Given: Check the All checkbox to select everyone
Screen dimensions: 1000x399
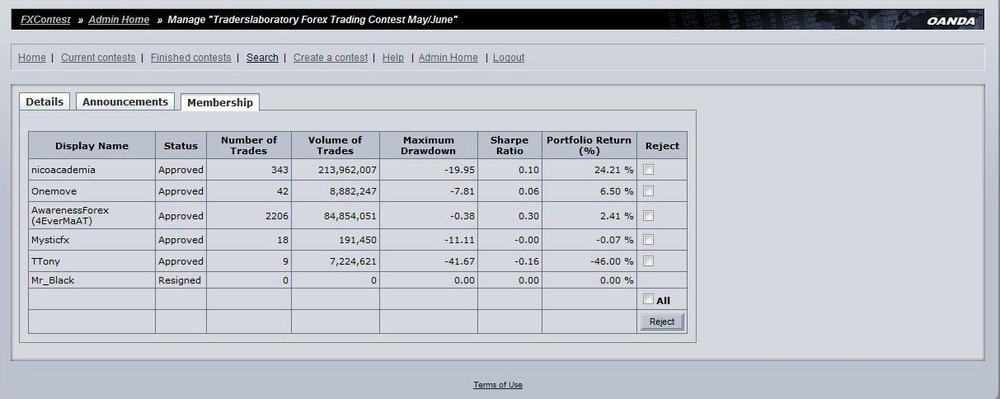Looking at the screenshot, I should tap(649, 299).
